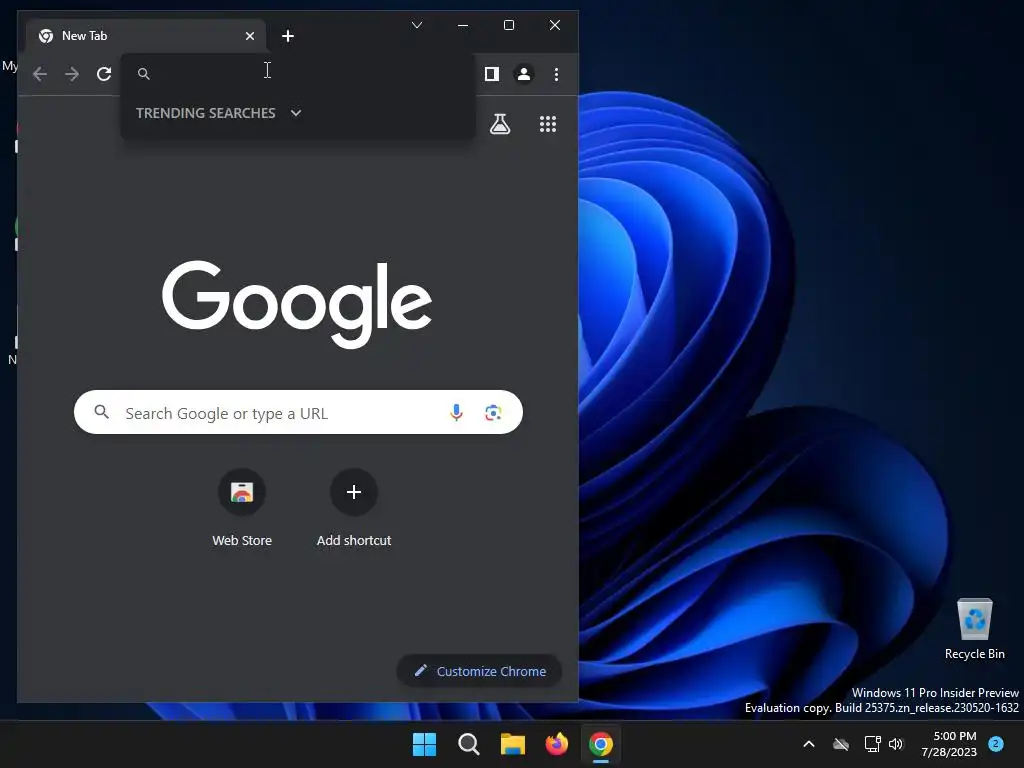Collapse the TRENDING SEARCHES section
1024x768 pixels.
pyautogui.click(x=296, y=113)
